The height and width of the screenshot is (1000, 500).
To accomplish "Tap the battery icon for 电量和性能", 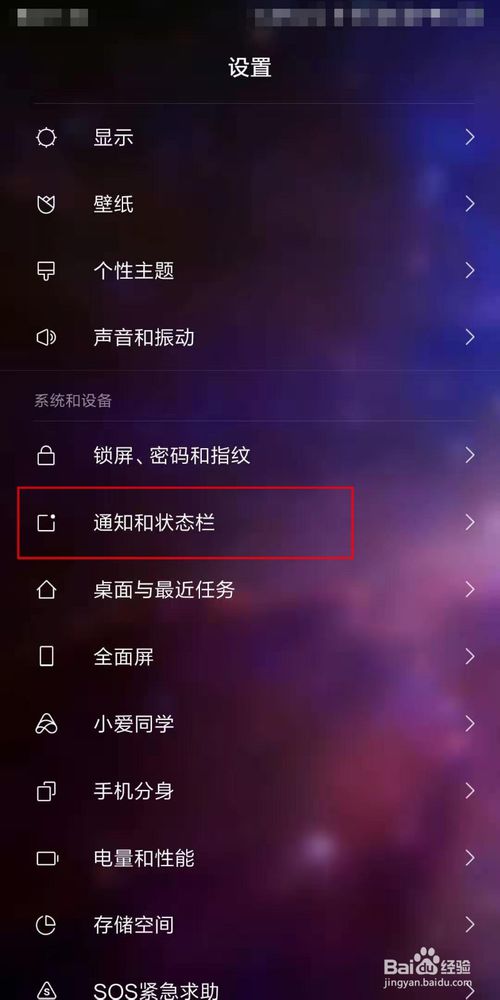I will [47, 858].
